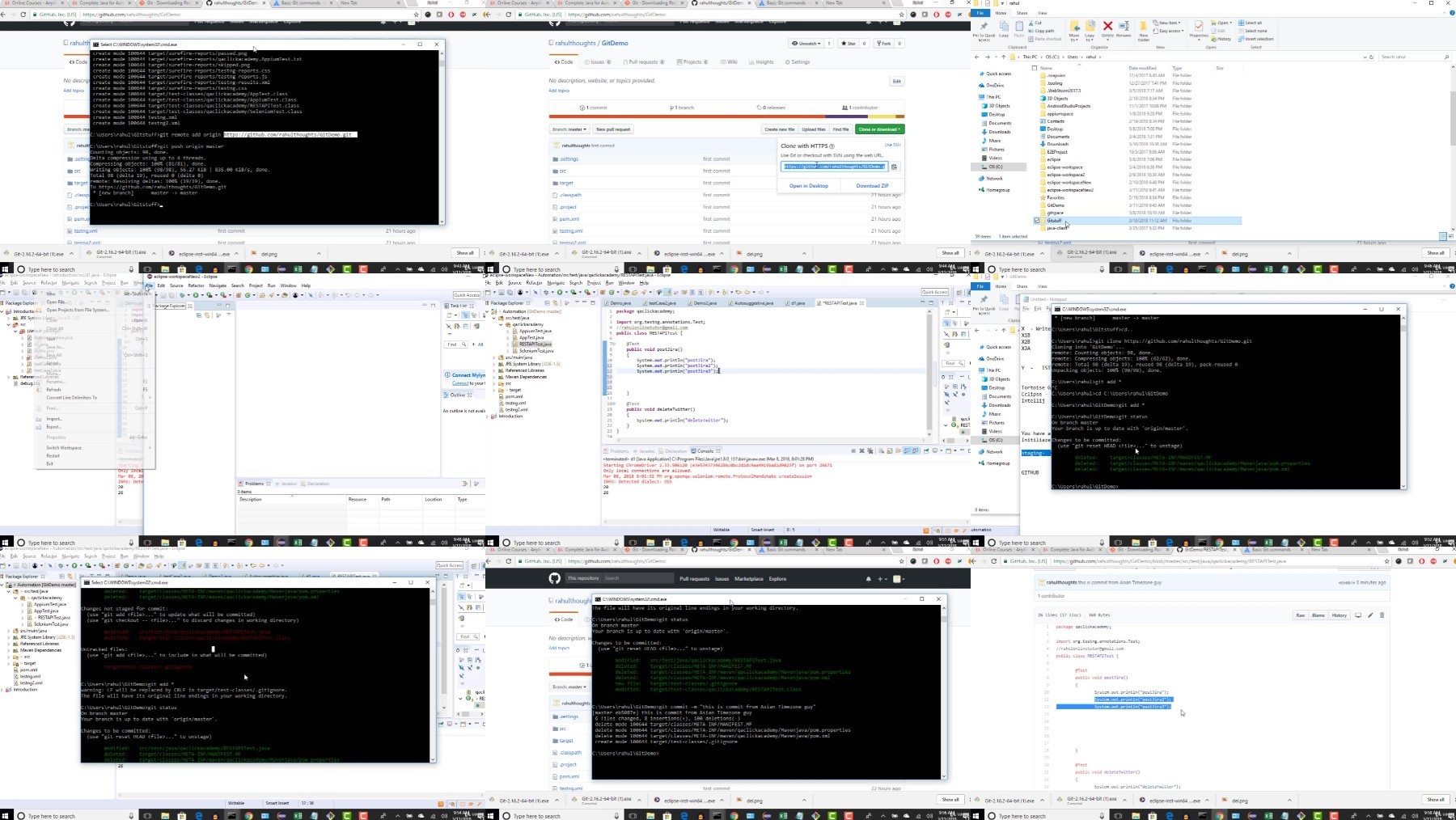Screen dimensions: 1456x820
Task: Choose Import... in Eclipse File menu
Action: [x=54, y=419]
